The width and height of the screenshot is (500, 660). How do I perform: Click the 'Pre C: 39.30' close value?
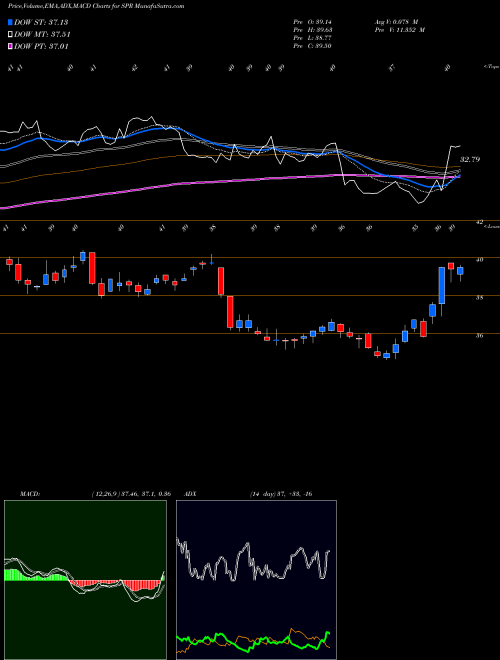[313, 46]
